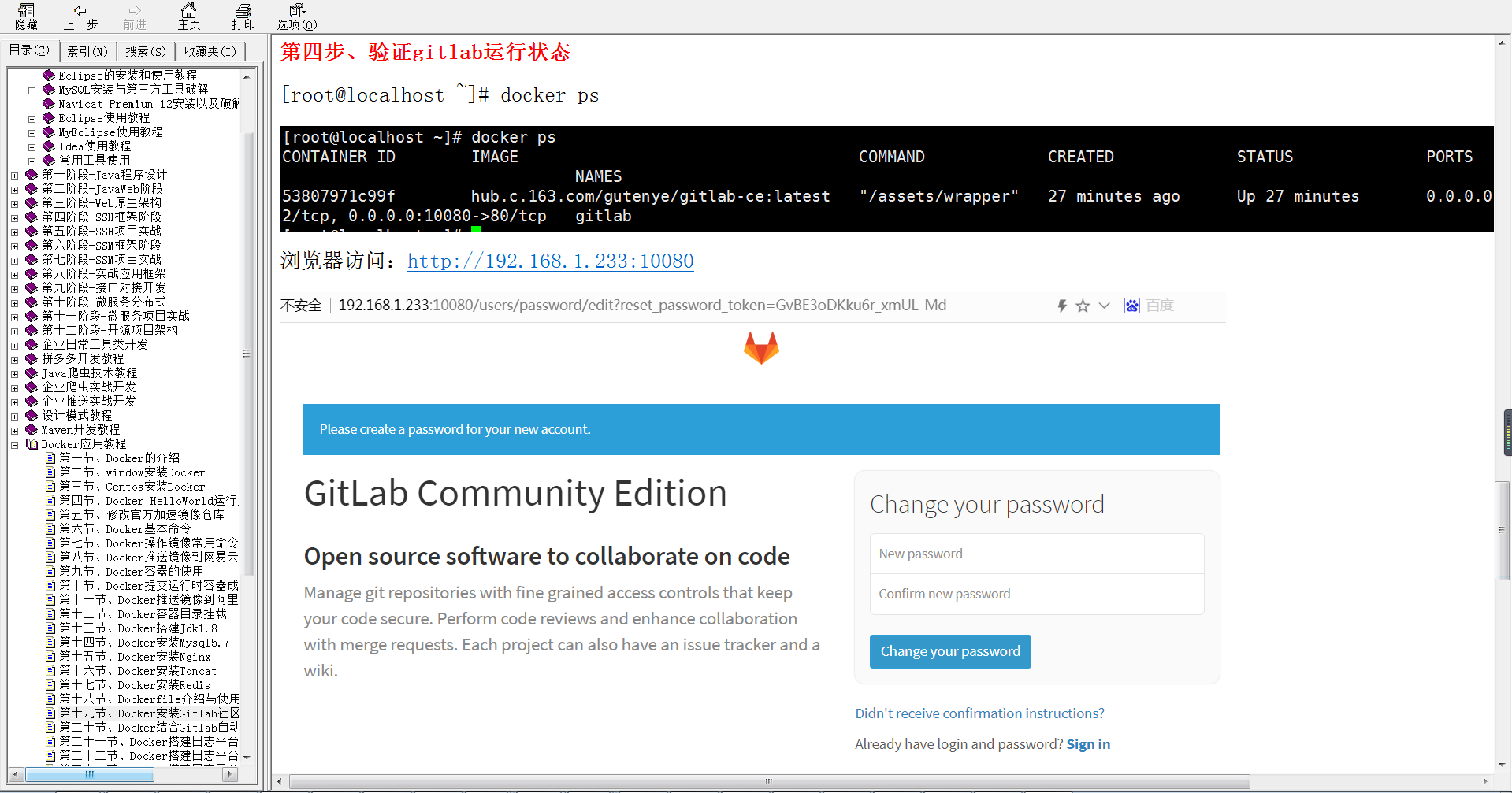The height and width of the screenshot is (793, 1512).
Task: Open 第十九节、Docker安装Gitlab社区 topic
Action: pyautogui.click(x=149, y=713)
